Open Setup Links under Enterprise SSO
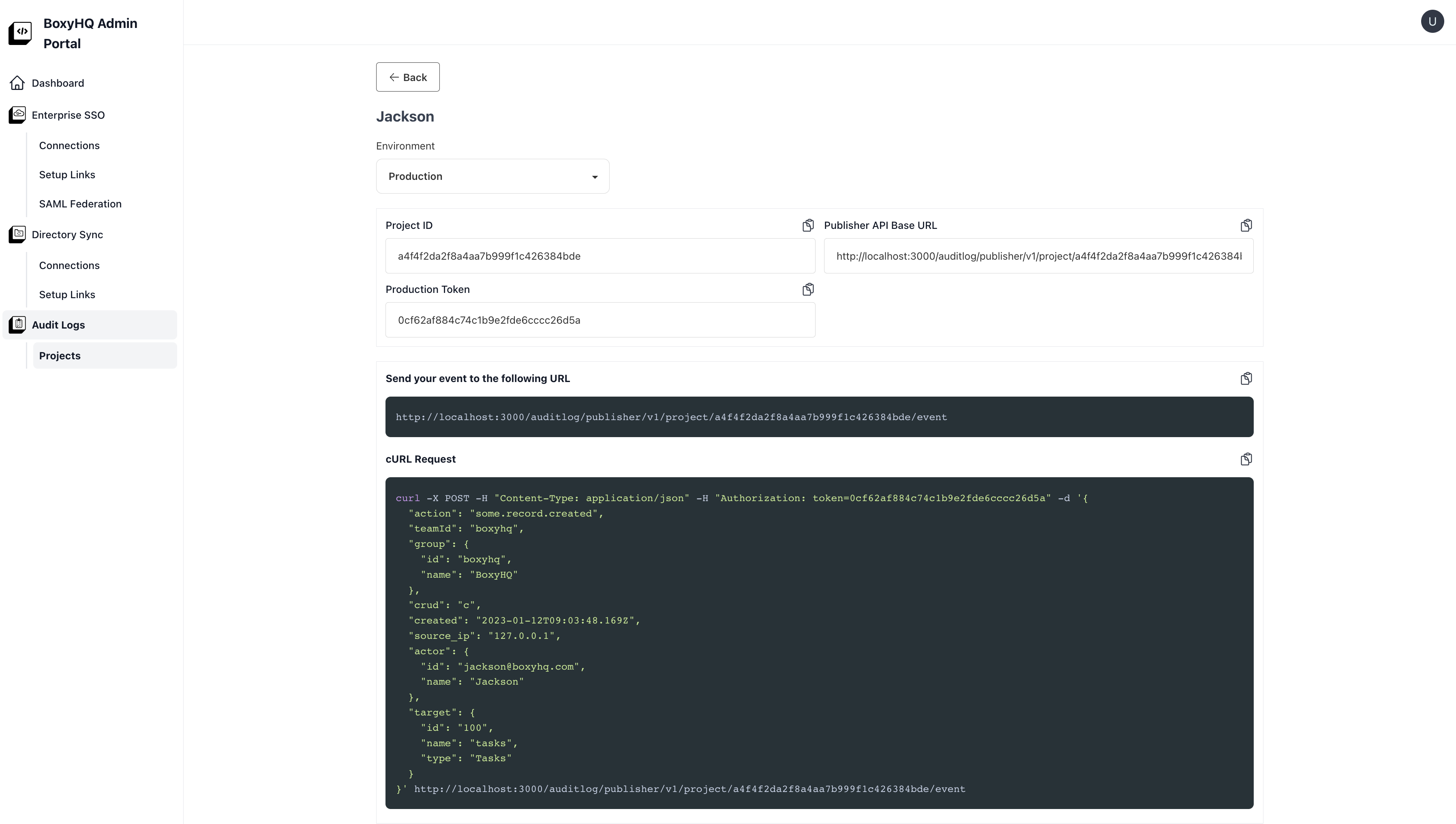 point(67,174)
